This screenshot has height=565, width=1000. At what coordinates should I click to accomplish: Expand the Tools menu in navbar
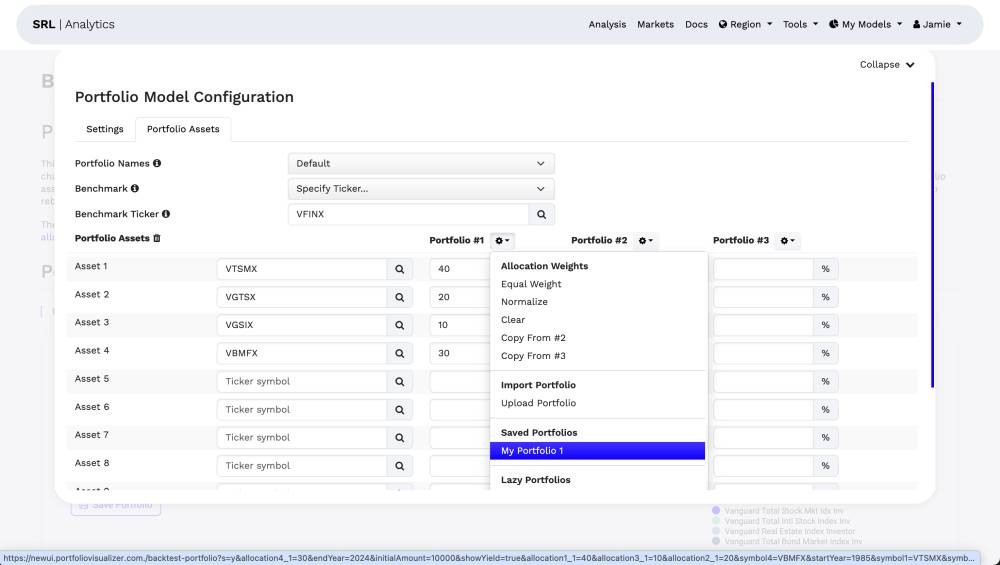(x=800, y=24)
